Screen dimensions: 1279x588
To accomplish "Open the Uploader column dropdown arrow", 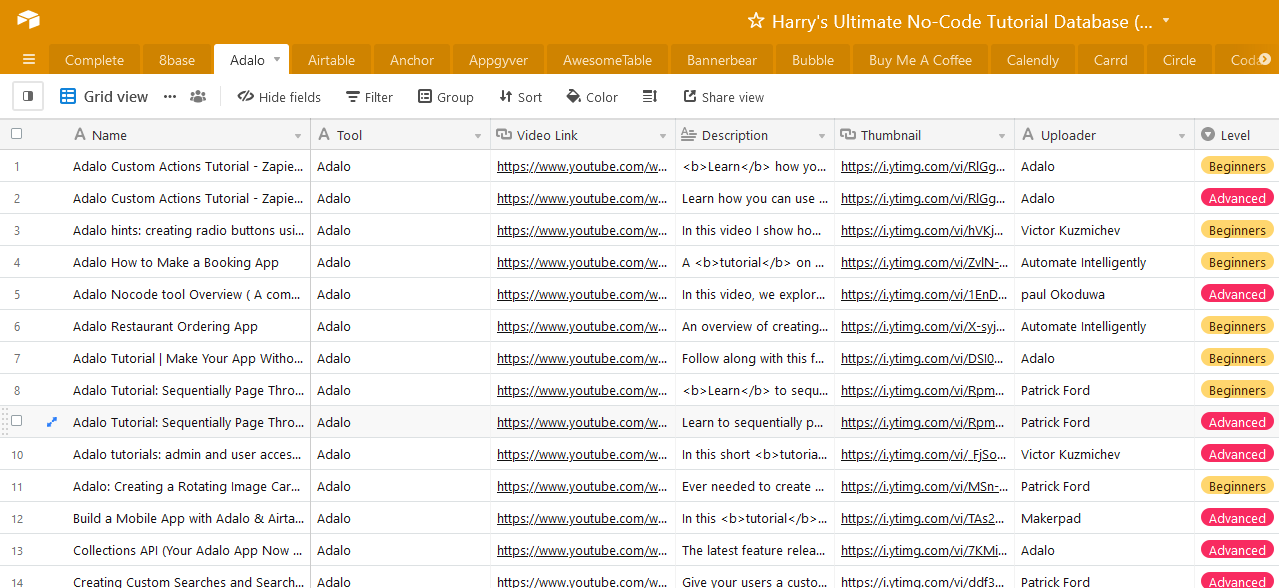I will 1182,136.
